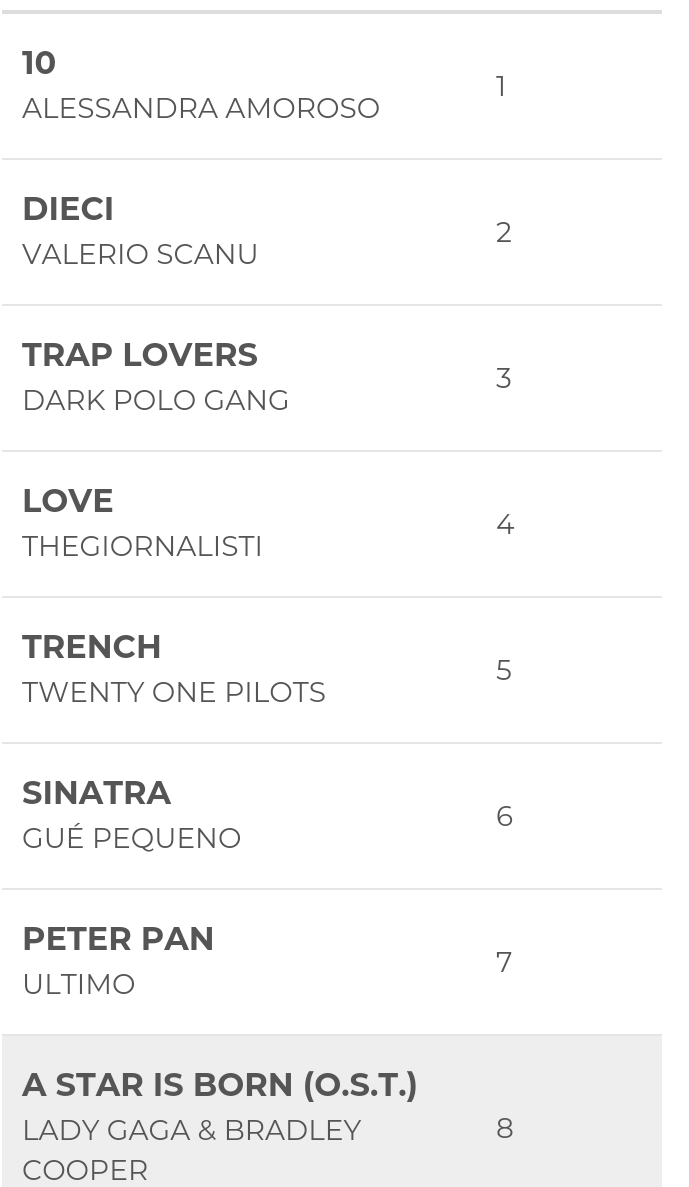Open the TRENCH album entry
689x1187 pixels.
click(x=92, y=647)
